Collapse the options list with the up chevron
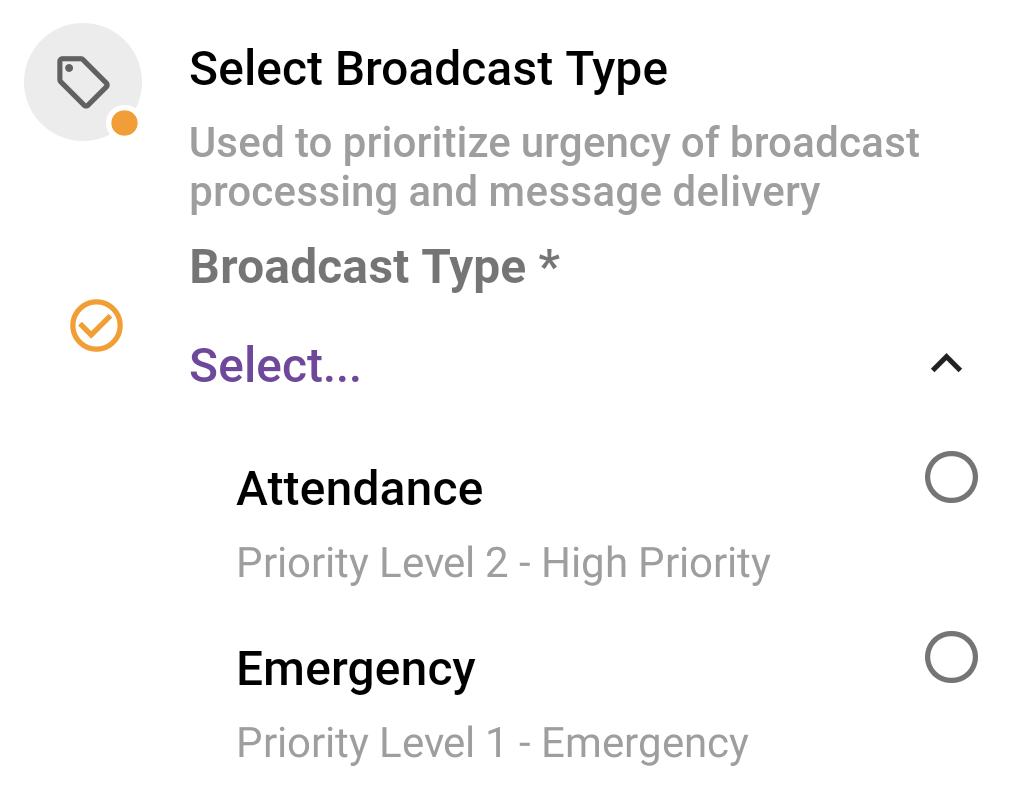 coord(948,364)
